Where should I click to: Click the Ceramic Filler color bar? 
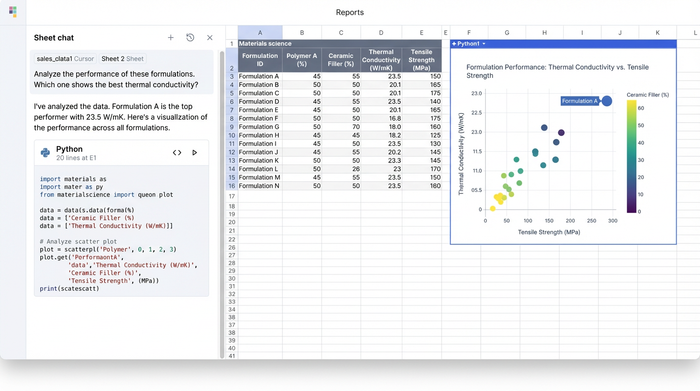click(631, 156)
